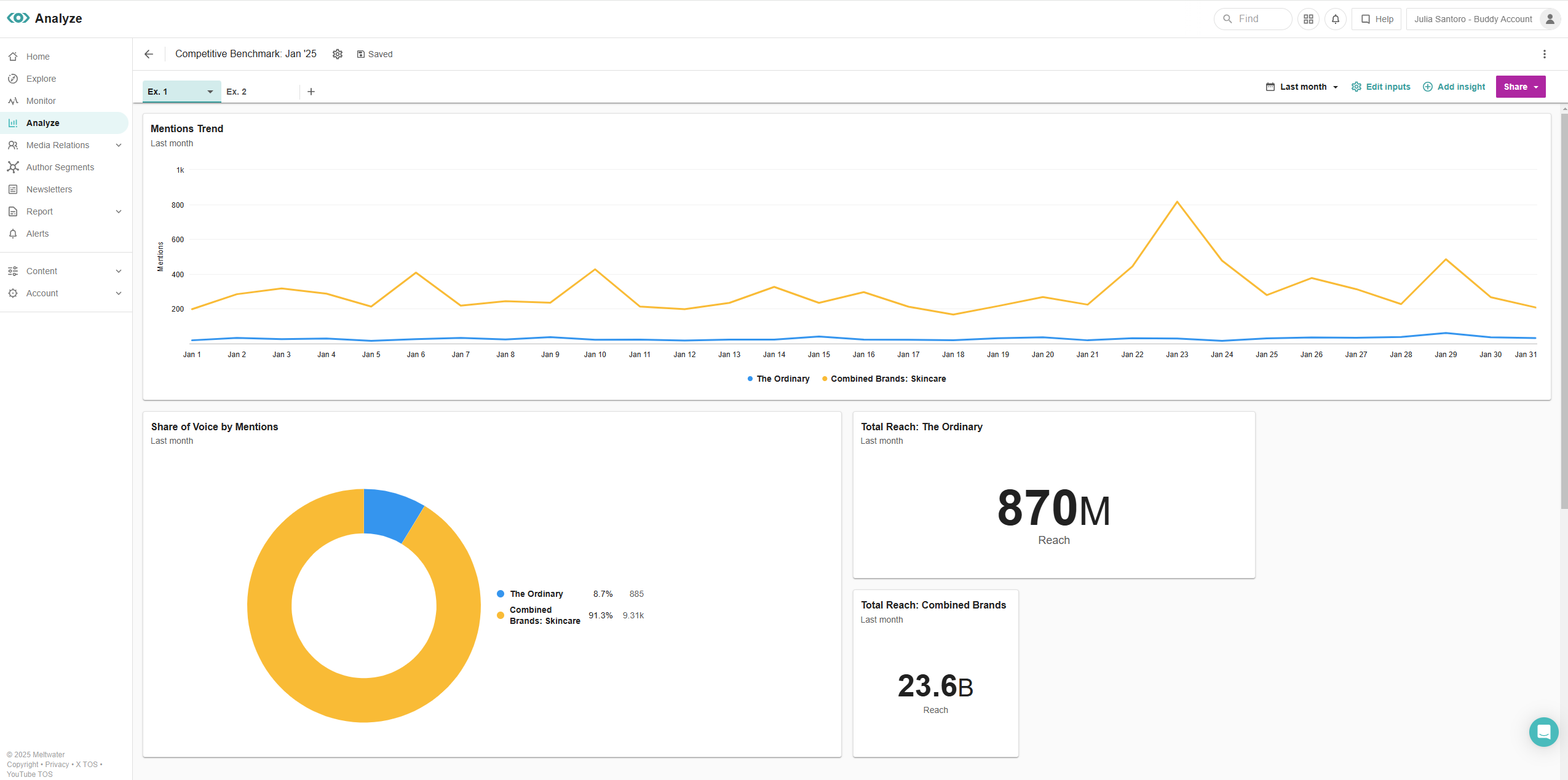Open the Help button
The width and height of the screenshot is (1568, 780).
1377,19
